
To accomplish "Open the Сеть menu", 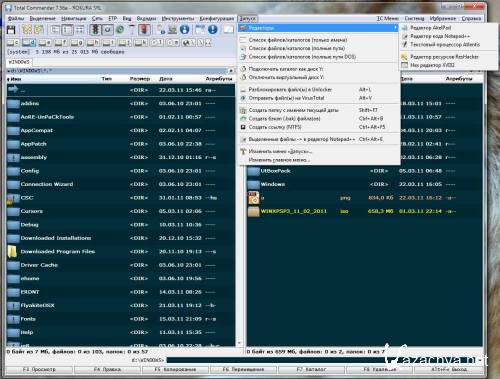I will 97,18.
